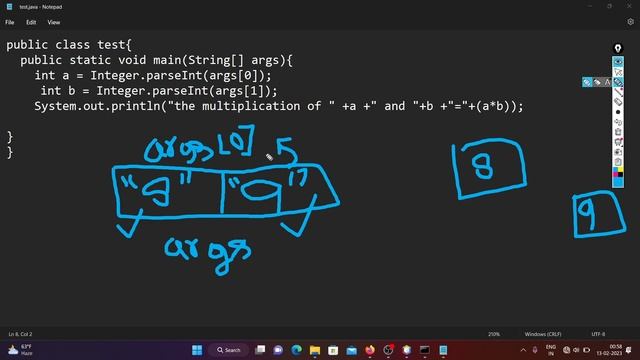Image resolution: width=640 pixels, height=360 pixels.
Task: Click the current blue color swatch
Action: tap(618, 182)
